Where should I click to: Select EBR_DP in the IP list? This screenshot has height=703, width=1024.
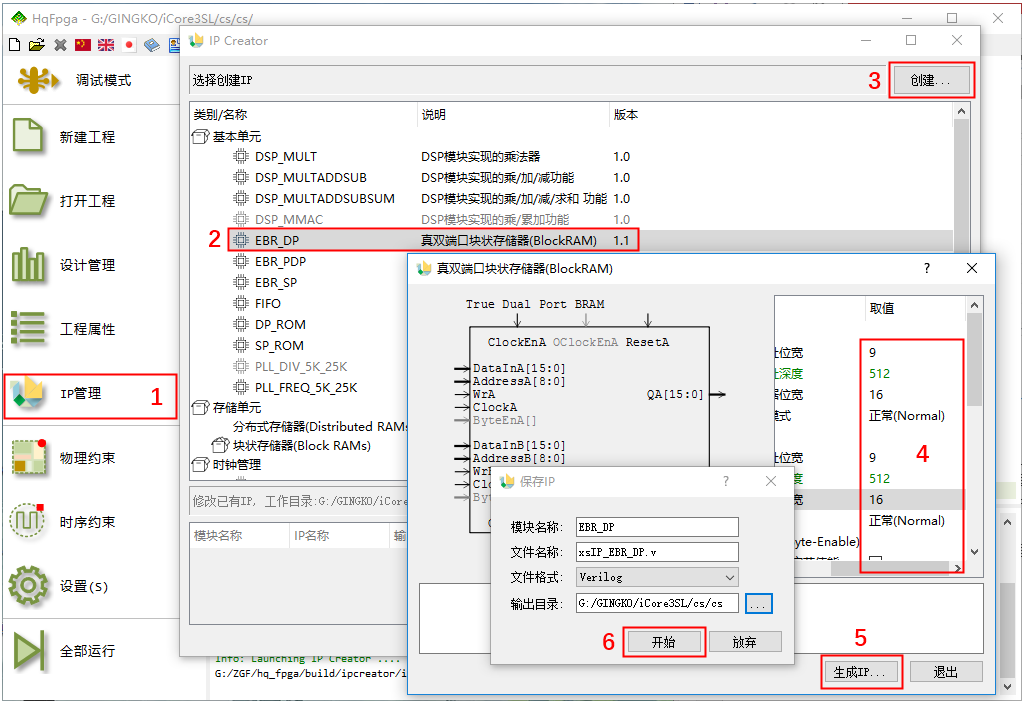(277, 241)
